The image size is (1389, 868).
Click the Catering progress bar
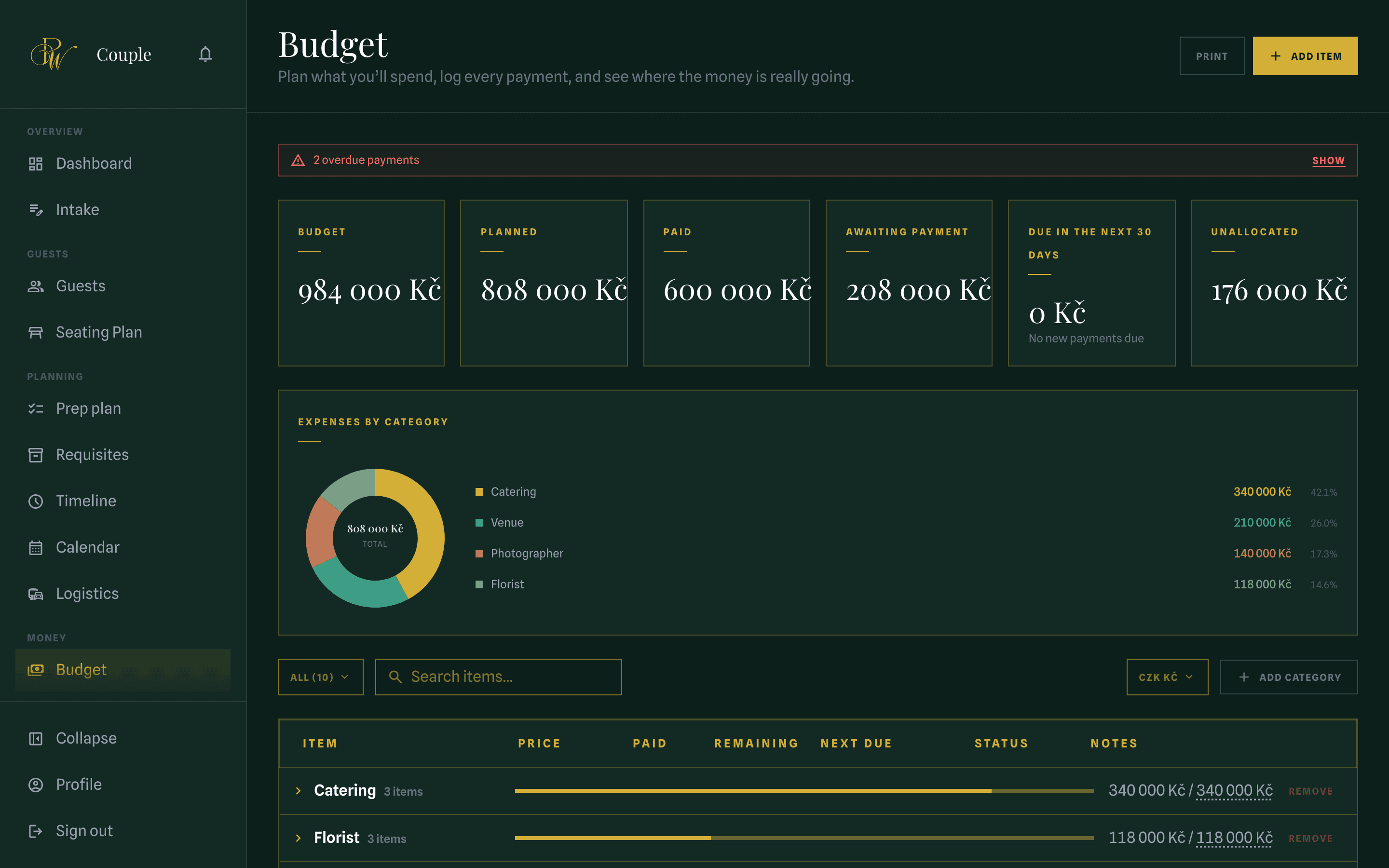tap(803, 790)
